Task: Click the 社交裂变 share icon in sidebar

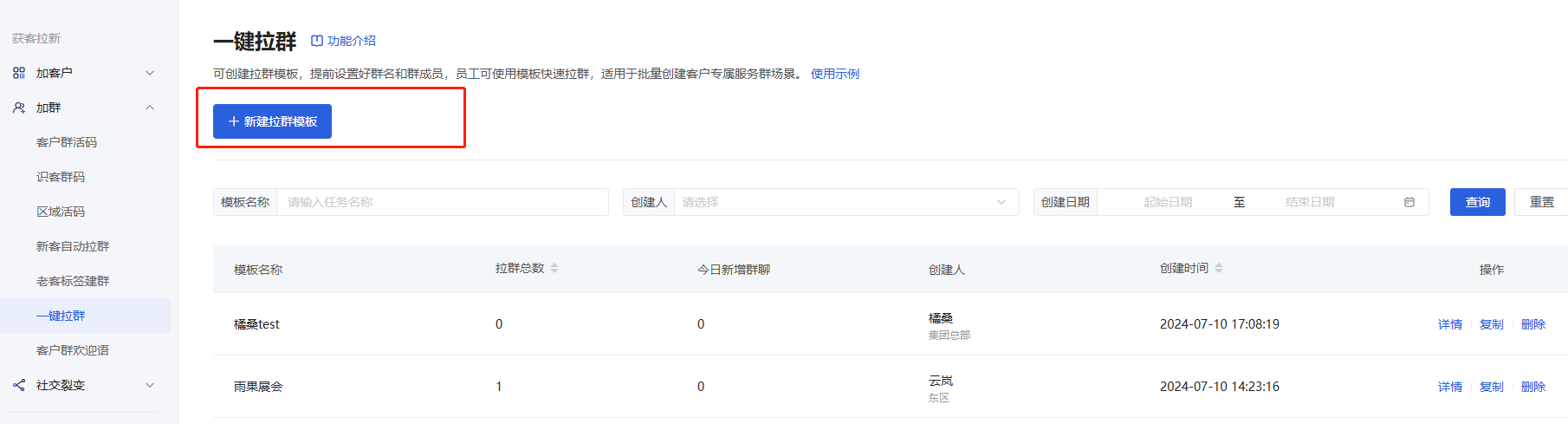Action: [x=19, y=385]
